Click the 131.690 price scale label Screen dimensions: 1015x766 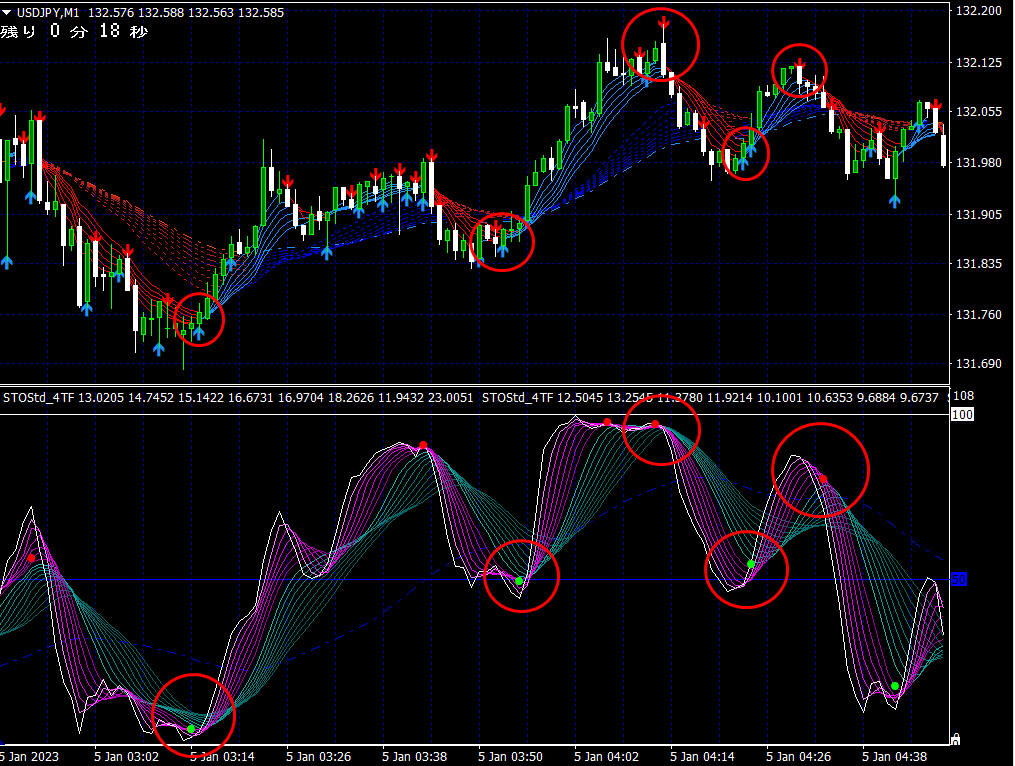click(x=979, y=364)
